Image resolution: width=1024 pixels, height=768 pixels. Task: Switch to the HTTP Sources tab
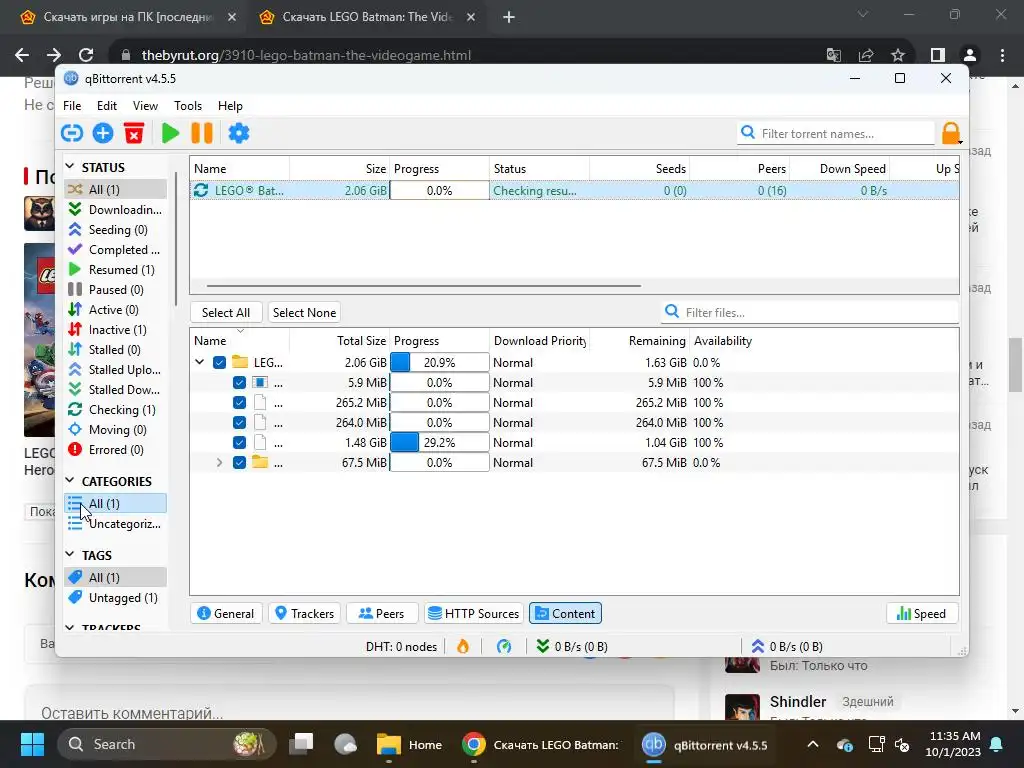pyautogui.click(x=473, y=613)
